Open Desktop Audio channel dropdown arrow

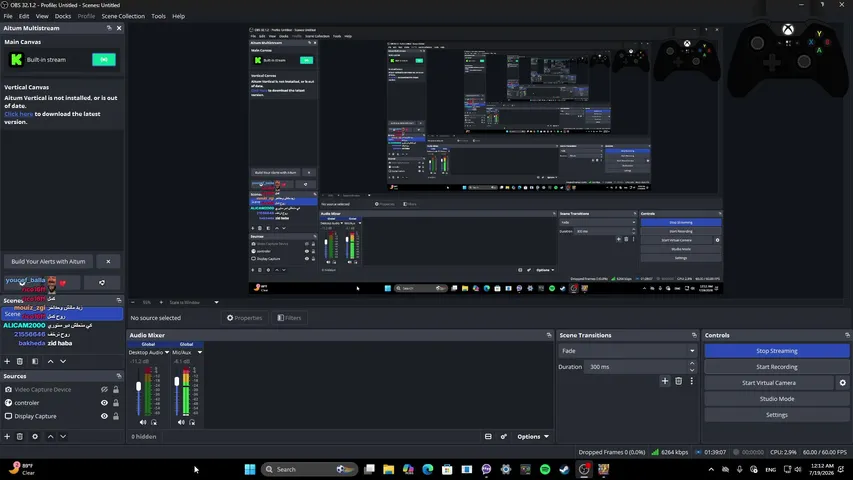(166, 353)
